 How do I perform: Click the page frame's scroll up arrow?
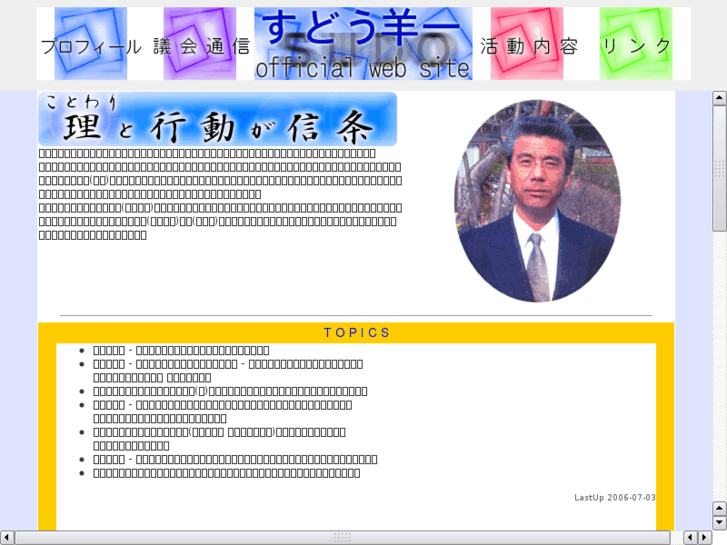pyautogui.click(x=719, y=98)
